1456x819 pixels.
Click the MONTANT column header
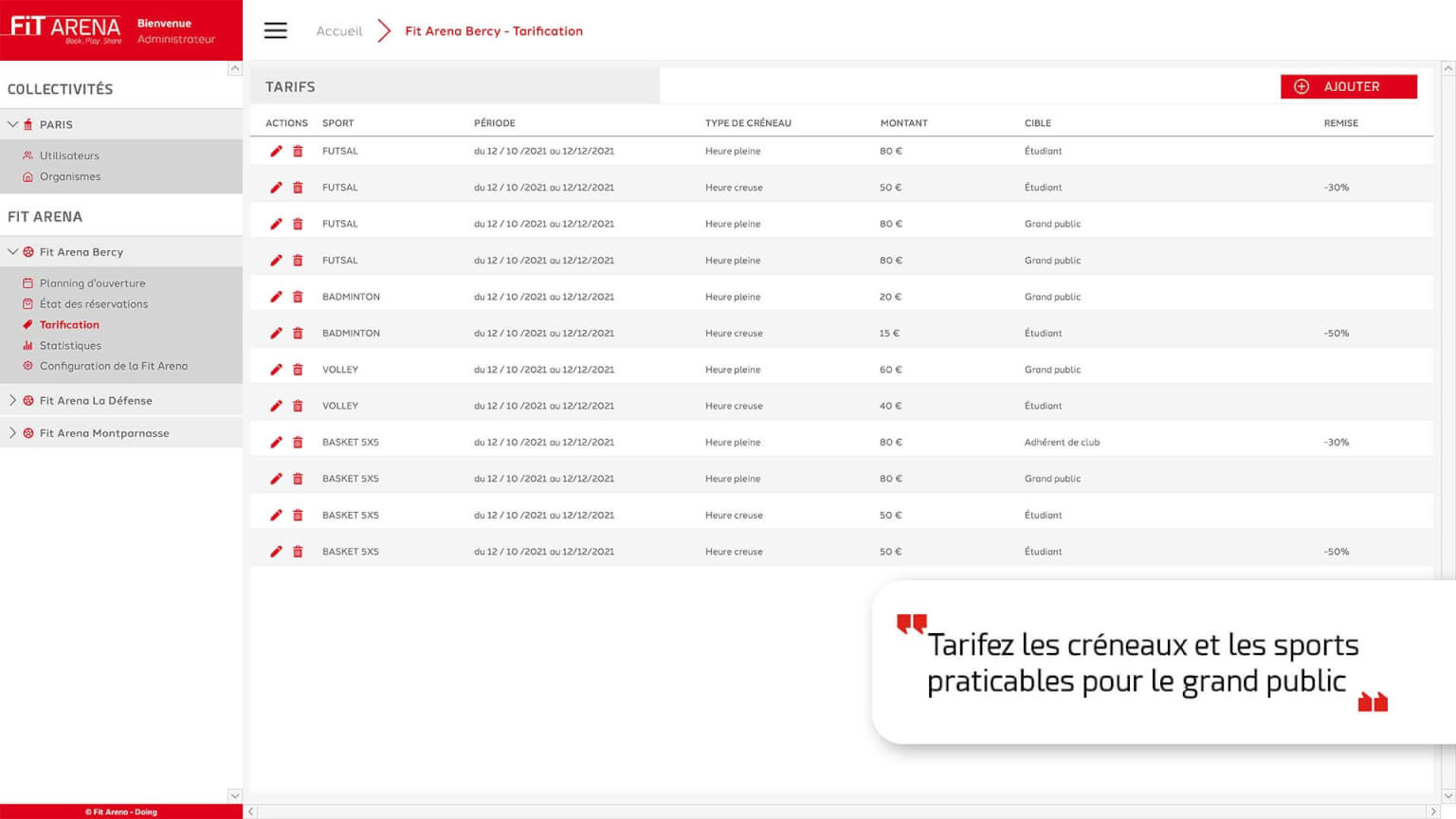[904, 123]
